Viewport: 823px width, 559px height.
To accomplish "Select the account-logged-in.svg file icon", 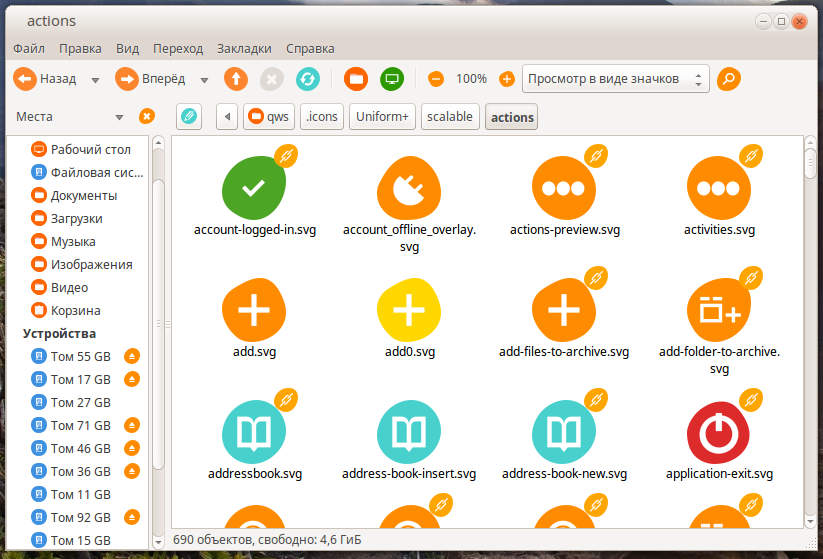I will [x=254, y=188].
